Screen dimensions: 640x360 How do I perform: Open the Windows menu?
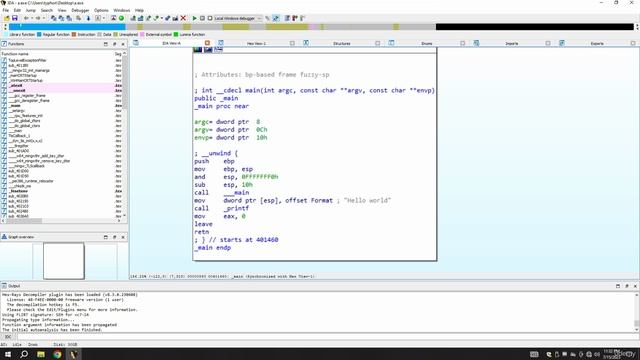tap(122, 10)
